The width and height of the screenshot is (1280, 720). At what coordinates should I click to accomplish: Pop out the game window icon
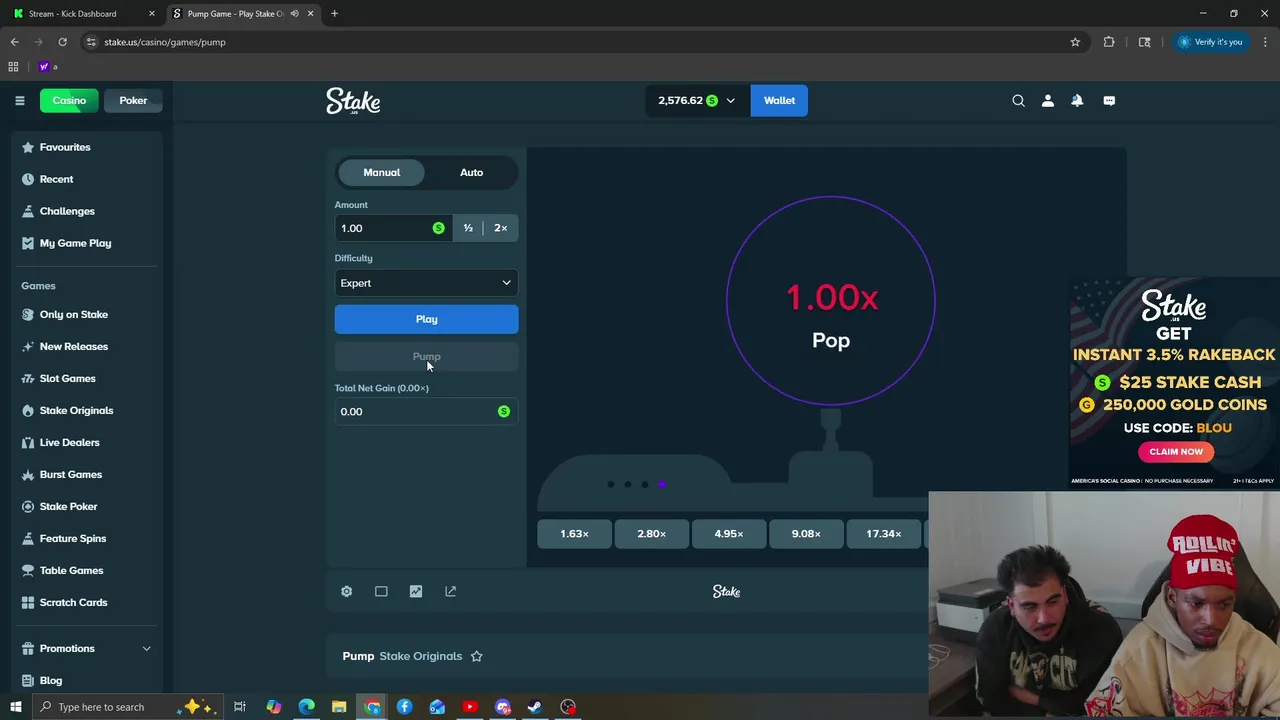tap(450, 591)
